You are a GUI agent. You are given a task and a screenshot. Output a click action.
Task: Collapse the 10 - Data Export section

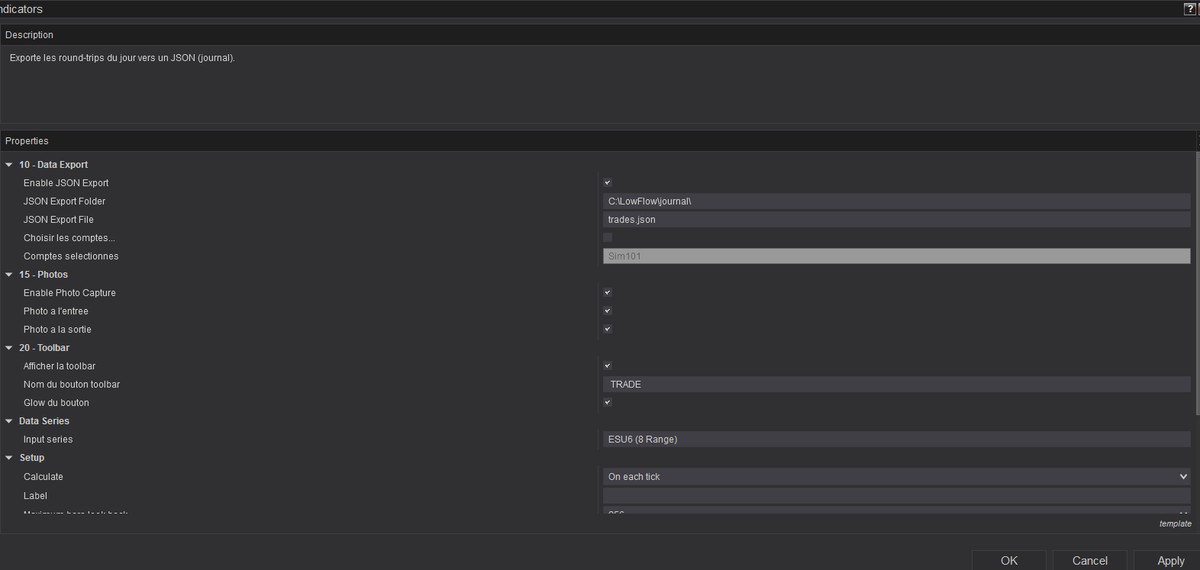9,165
